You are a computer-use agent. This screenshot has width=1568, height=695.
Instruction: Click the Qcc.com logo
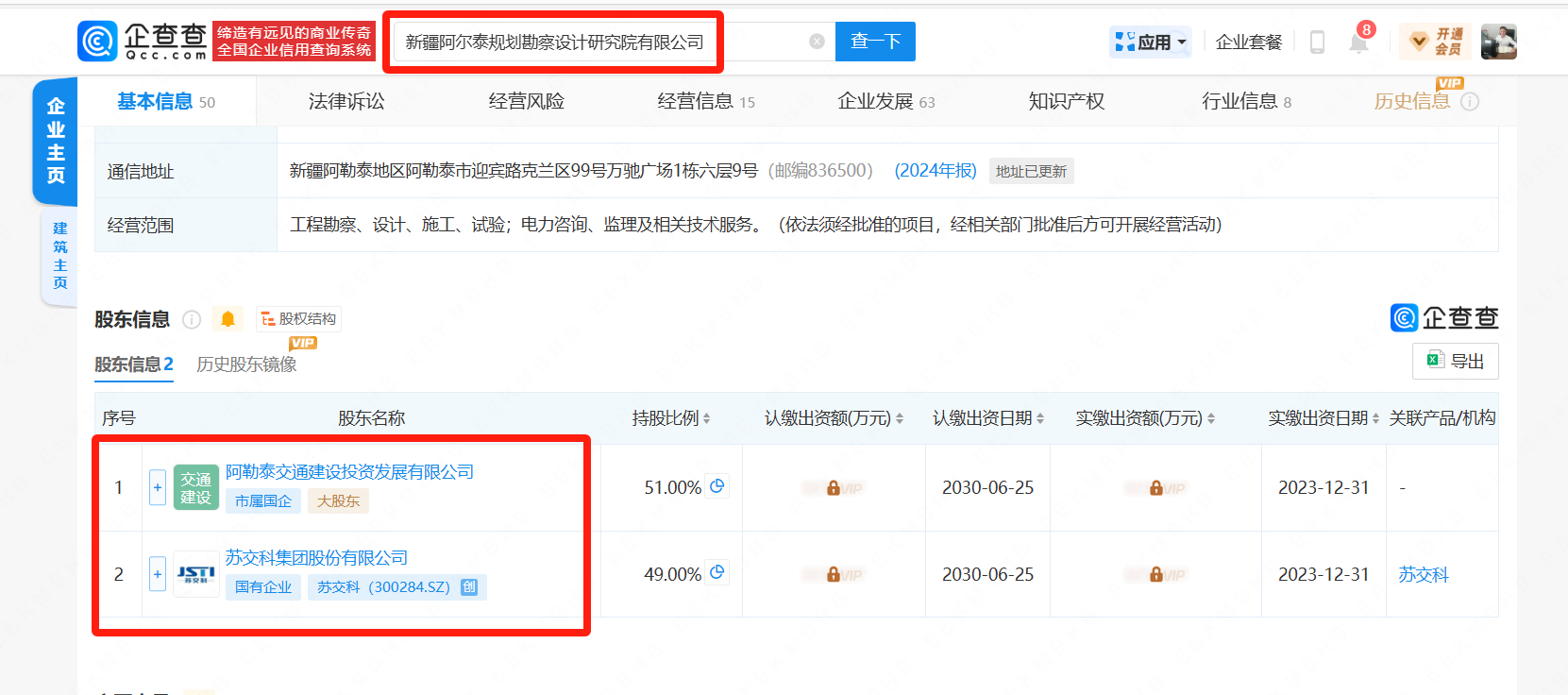143,42
